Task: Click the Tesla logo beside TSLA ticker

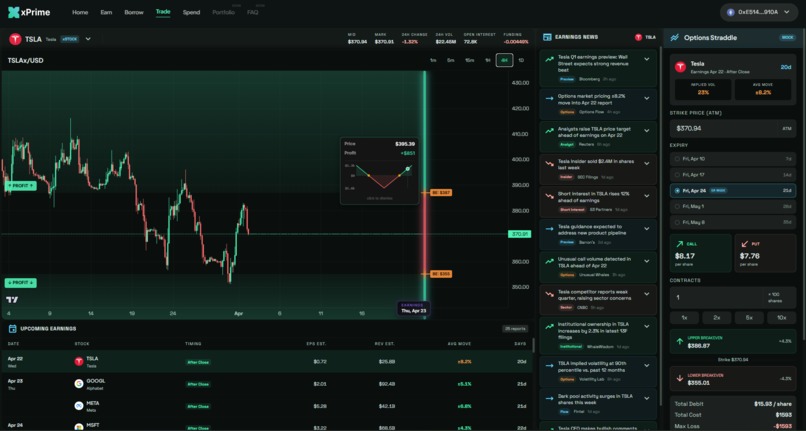Action: pyautogui.click(x=15, y=39)
